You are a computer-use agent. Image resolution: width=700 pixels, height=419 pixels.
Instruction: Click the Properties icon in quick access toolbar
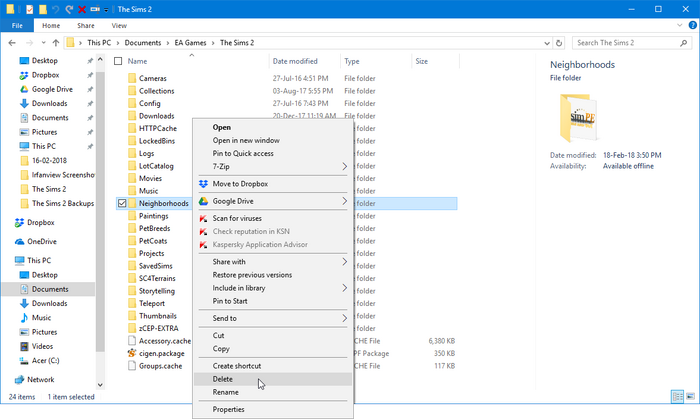pyautogui.click(x=29, y=9)
